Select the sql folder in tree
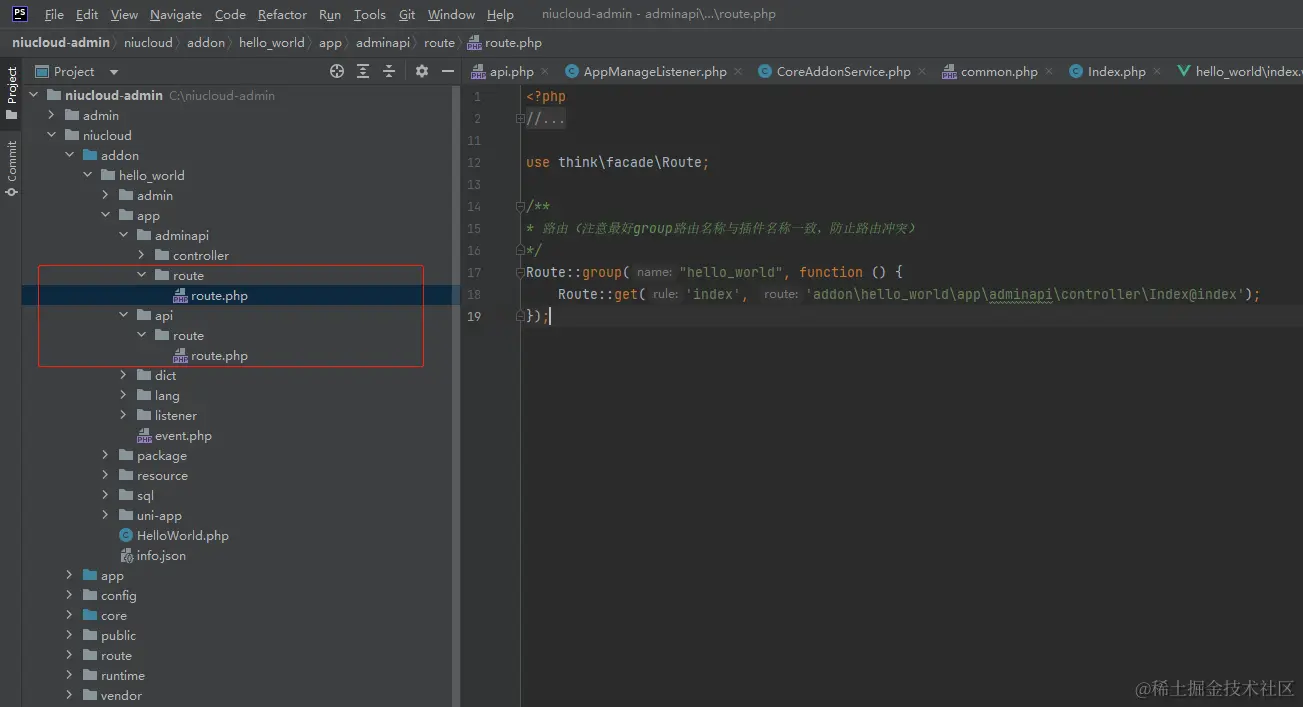This screenshot has height=707, width=1303. pos(136,495)
